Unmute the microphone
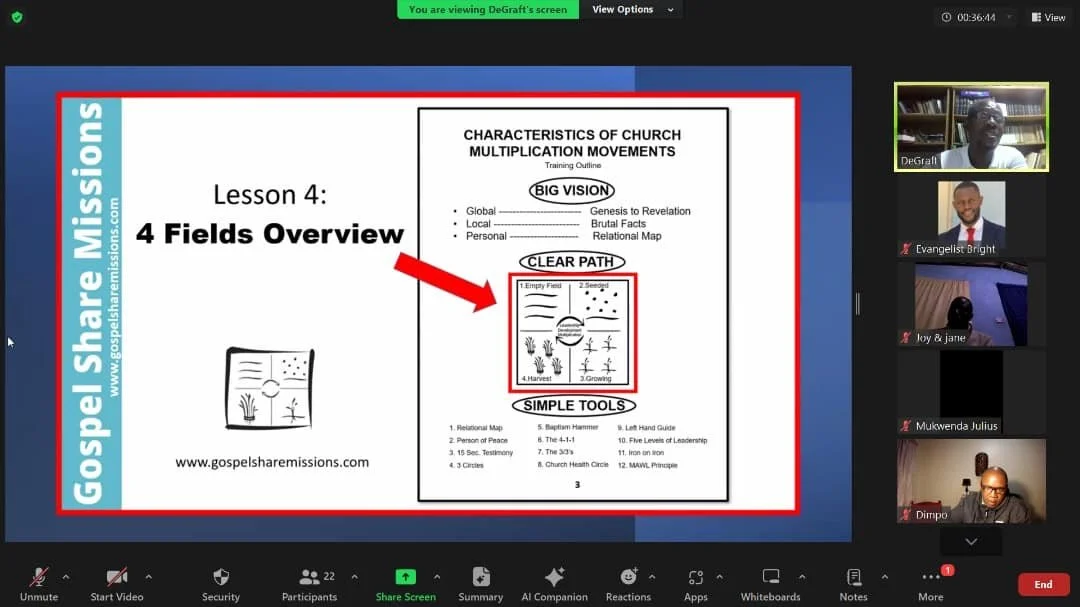 click(x=39, y=584)
